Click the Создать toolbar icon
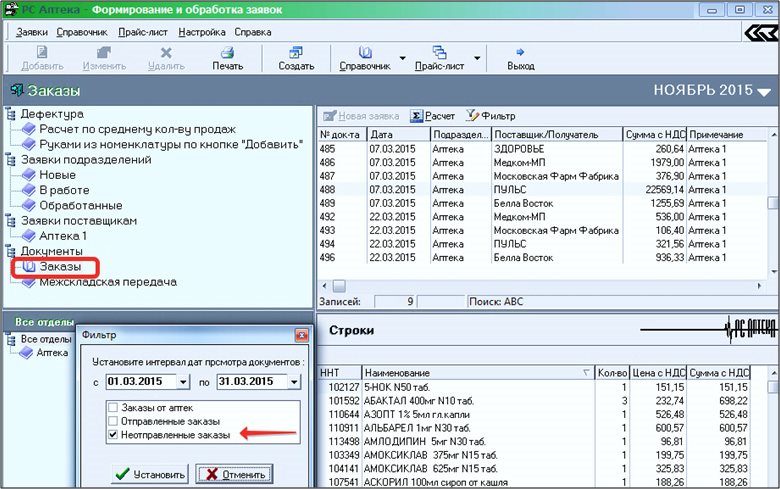The width and height of the screenshot is (780, 489). click(x=296, y=52)
